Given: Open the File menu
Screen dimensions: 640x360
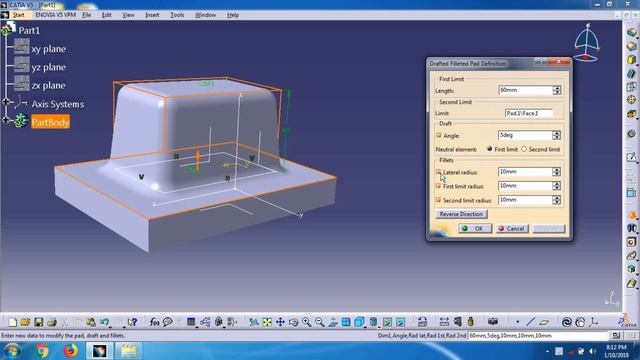Looking at the screenshot, I should pos(87,15).
